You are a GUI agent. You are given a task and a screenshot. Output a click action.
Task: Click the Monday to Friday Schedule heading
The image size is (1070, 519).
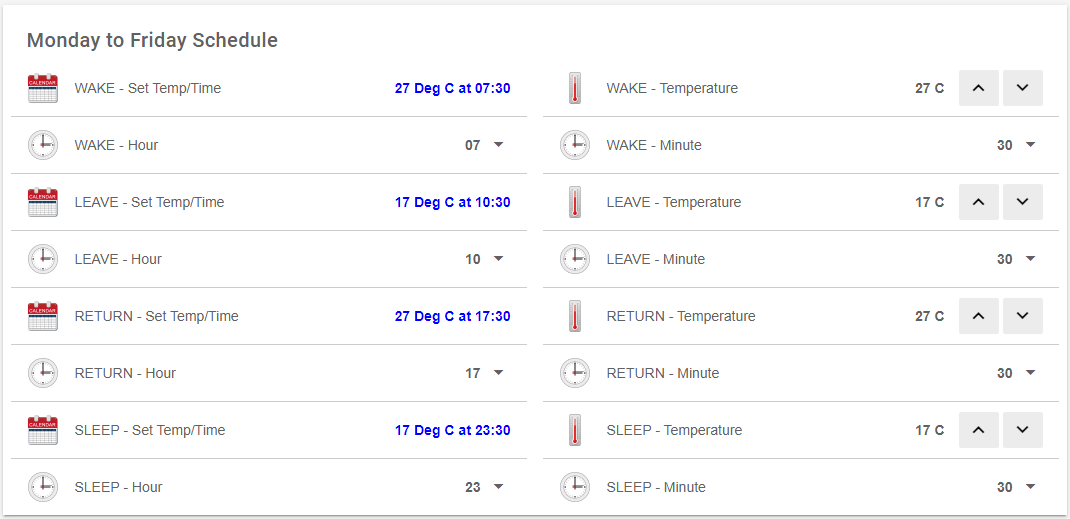point(152,40)
